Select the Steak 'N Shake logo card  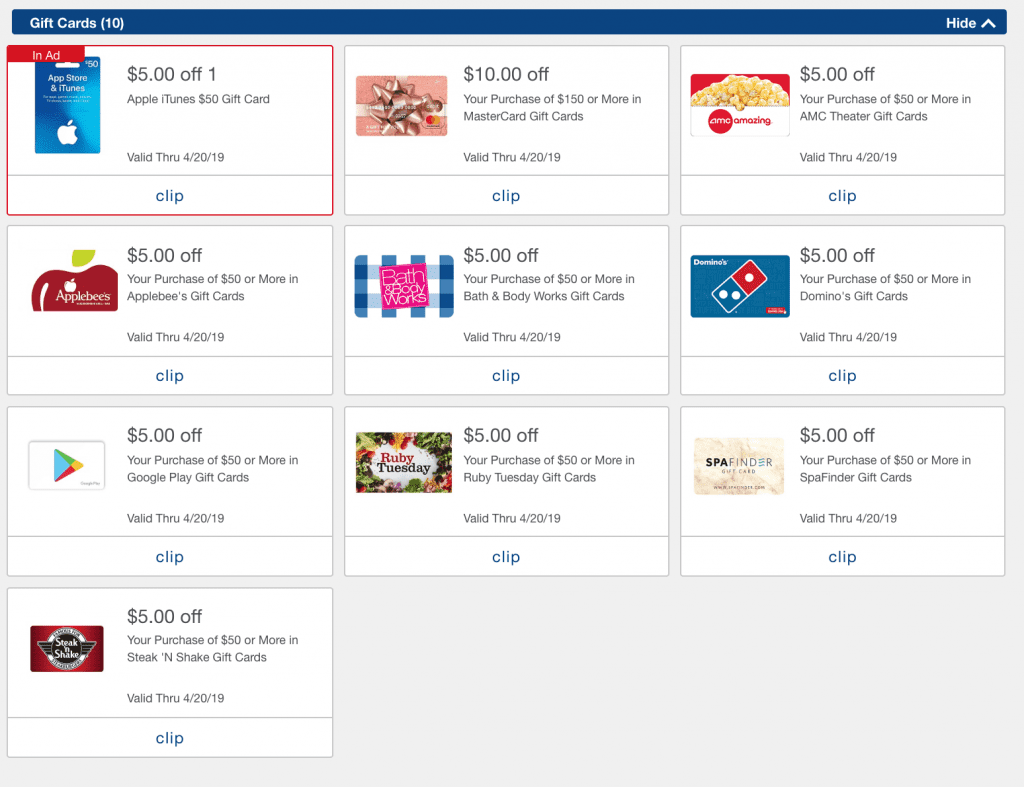(x=66, y=648)
